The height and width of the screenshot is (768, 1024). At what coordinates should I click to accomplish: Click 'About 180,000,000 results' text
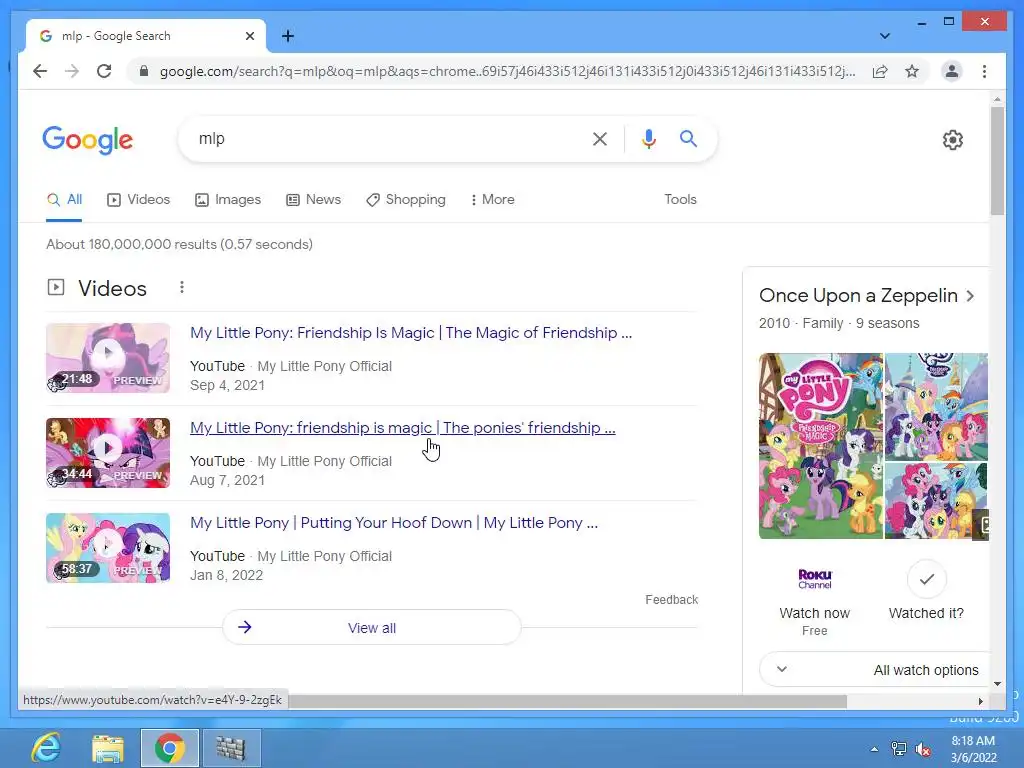[180, 244]
